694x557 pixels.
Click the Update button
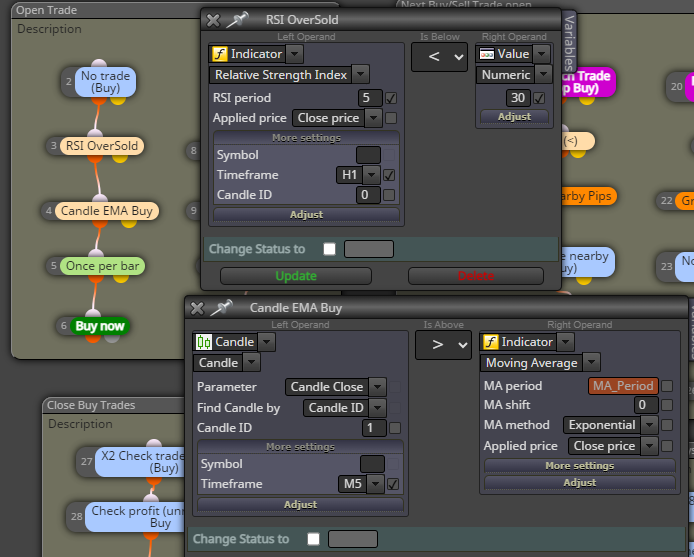tap(296, 276)
